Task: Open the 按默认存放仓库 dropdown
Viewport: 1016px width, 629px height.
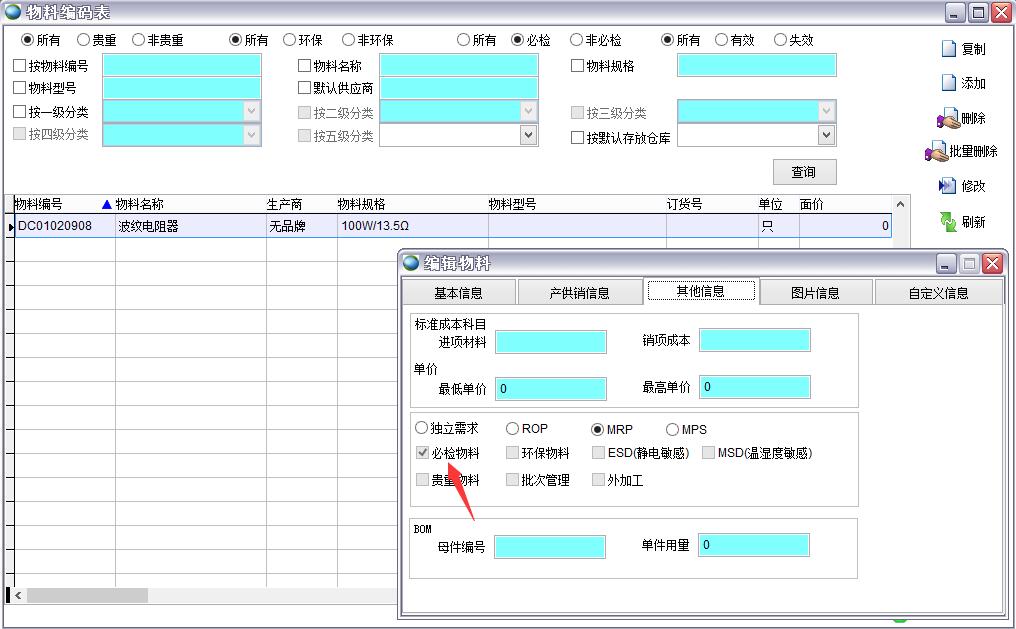Action: 826,135
